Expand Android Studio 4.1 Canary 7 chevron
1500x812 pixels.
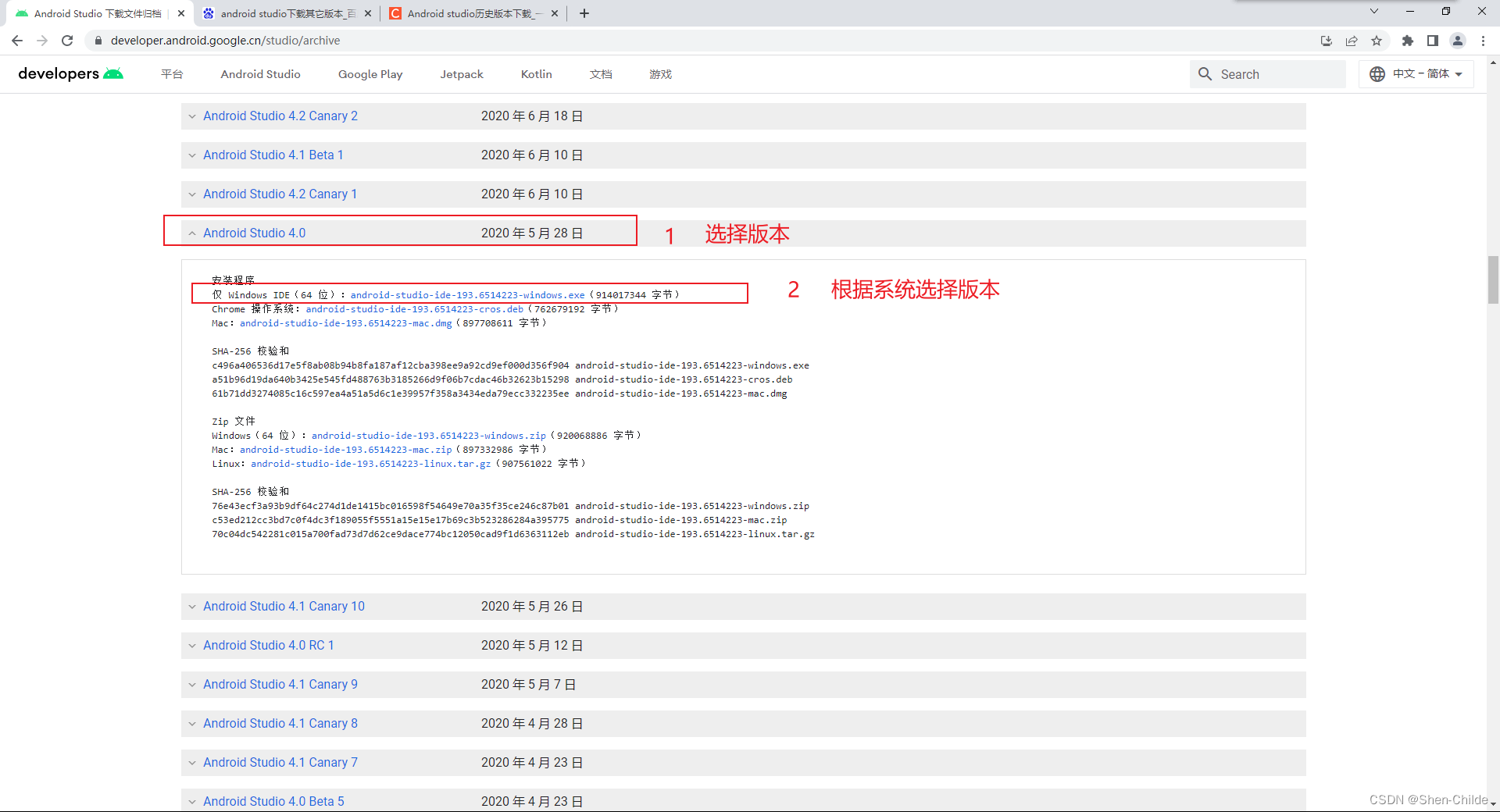[x=192, y=763]
